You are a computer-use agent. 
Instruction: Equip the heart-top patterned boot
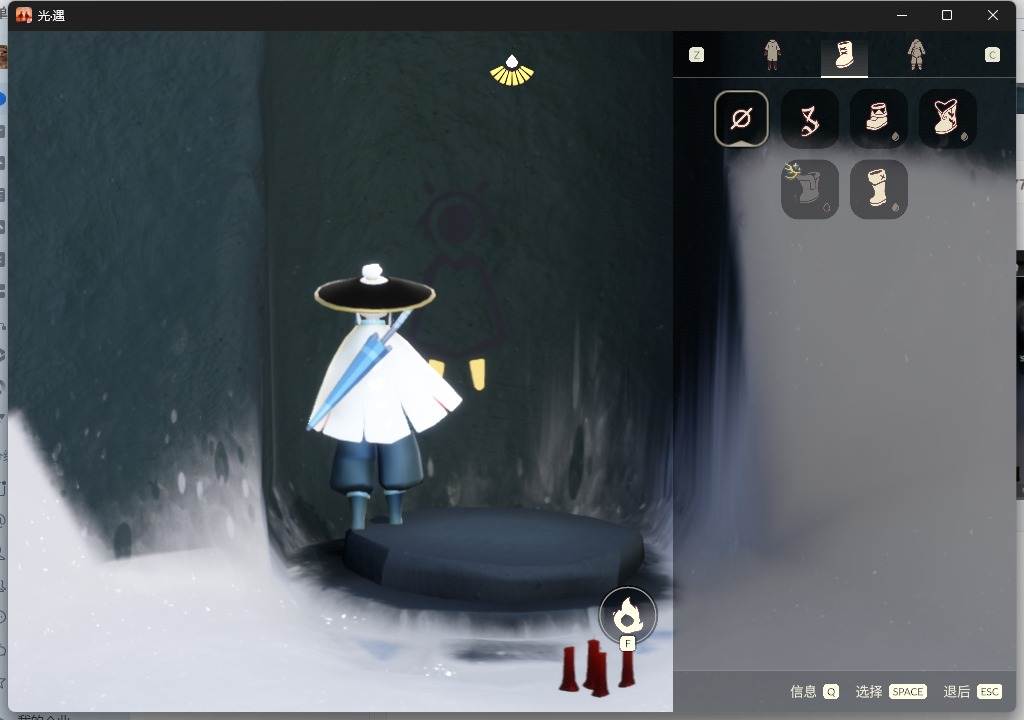pyautogui.click(x=947, y=119)
